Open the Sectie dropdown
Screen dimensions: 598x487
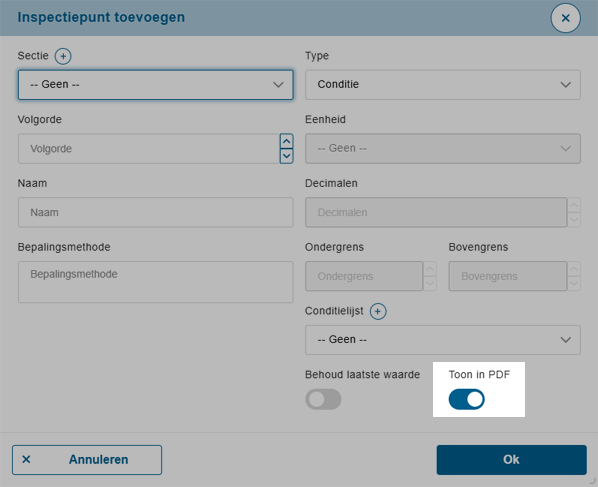coord(156,85)
